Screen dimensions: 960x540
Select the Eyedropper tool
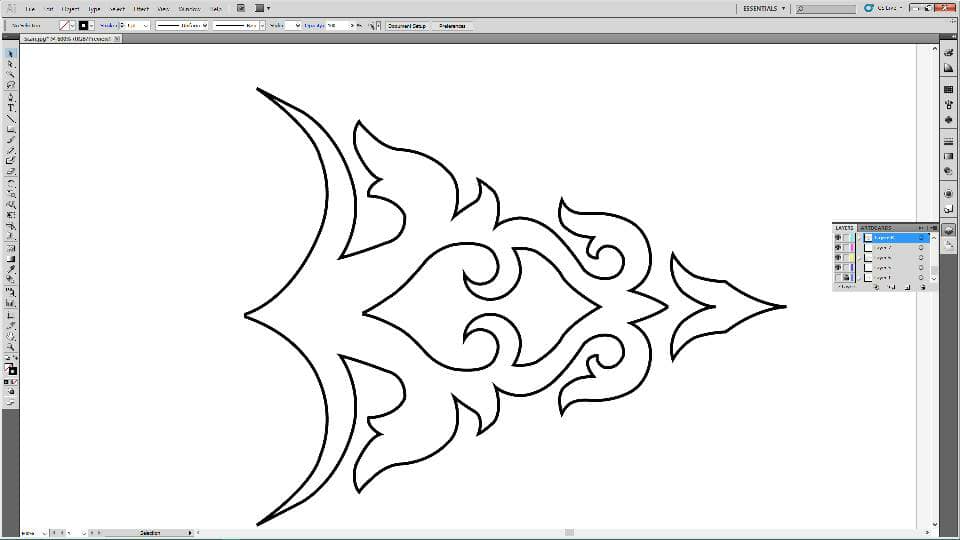click(x=10, y=269)
